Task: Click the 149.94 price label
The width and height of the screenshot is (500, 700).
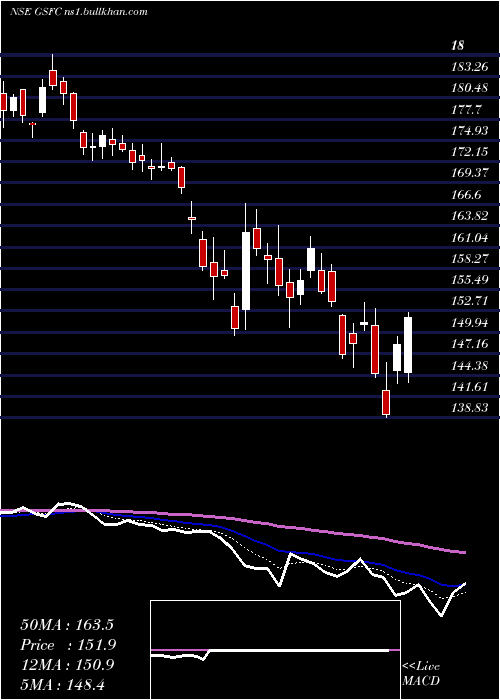Action: click(470, 322)
